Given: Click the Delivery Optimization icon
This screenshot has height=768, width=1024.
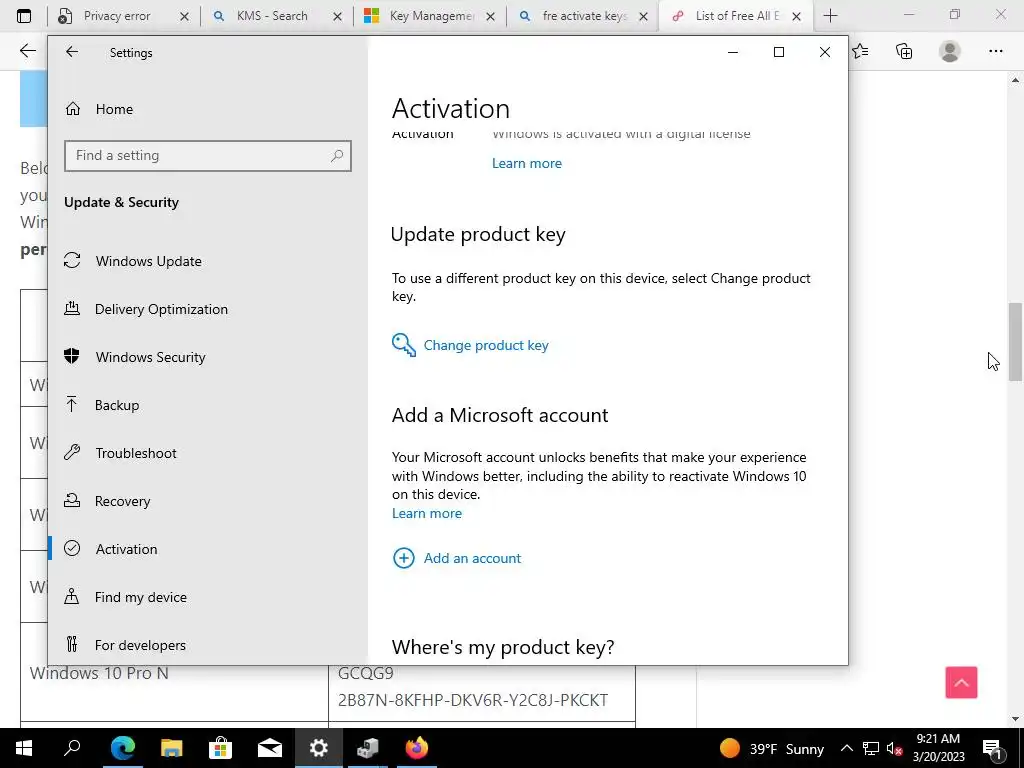Looking at the screenshot, I should (x=72, y=308).
